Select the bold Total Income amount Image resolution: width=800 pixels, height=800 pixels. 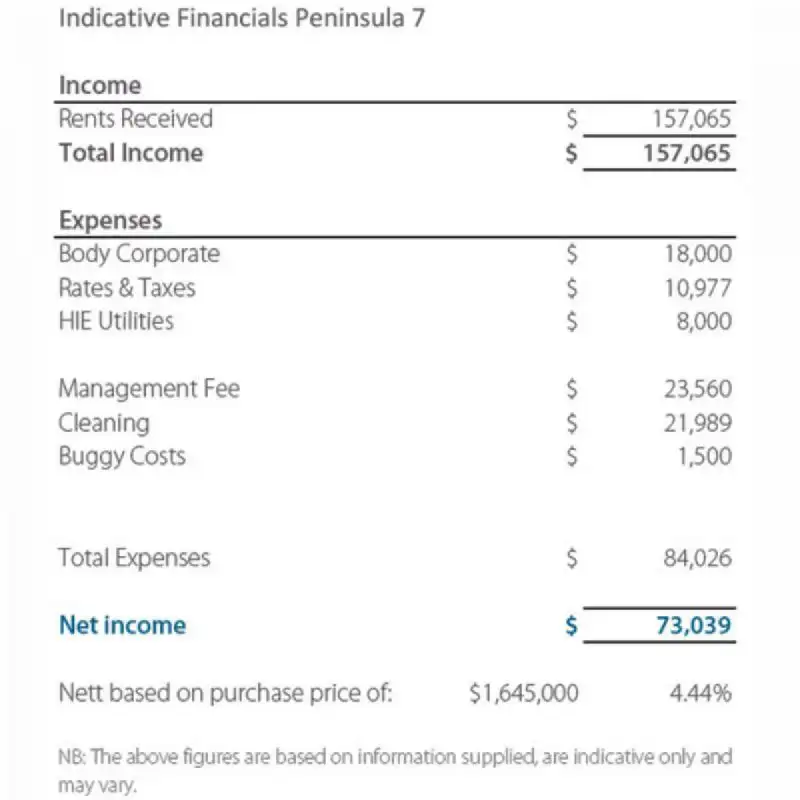691,154
